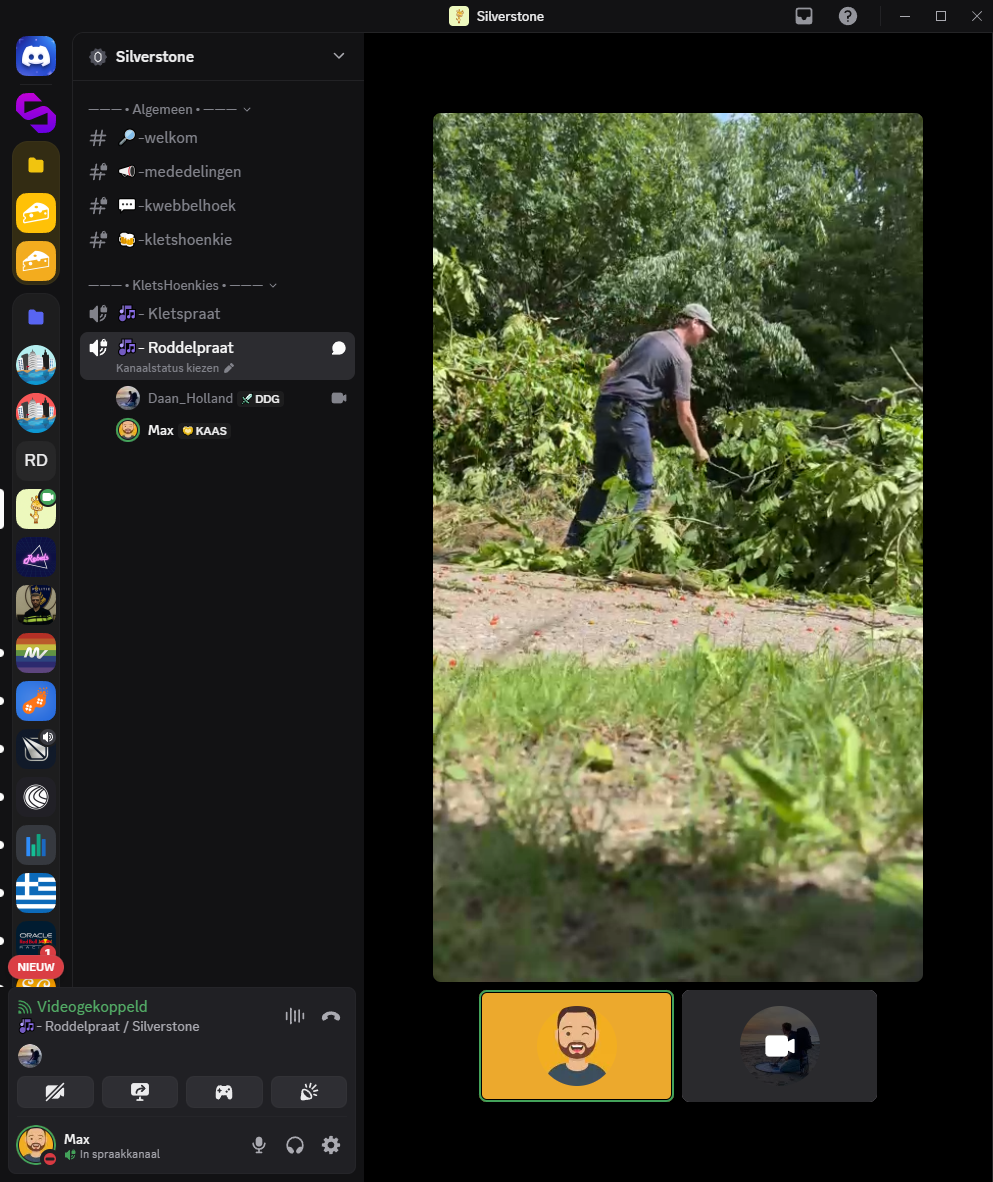993x1182 pixels.
Task: Open the kwebbelhoek text channel
Action: point(189,205)
